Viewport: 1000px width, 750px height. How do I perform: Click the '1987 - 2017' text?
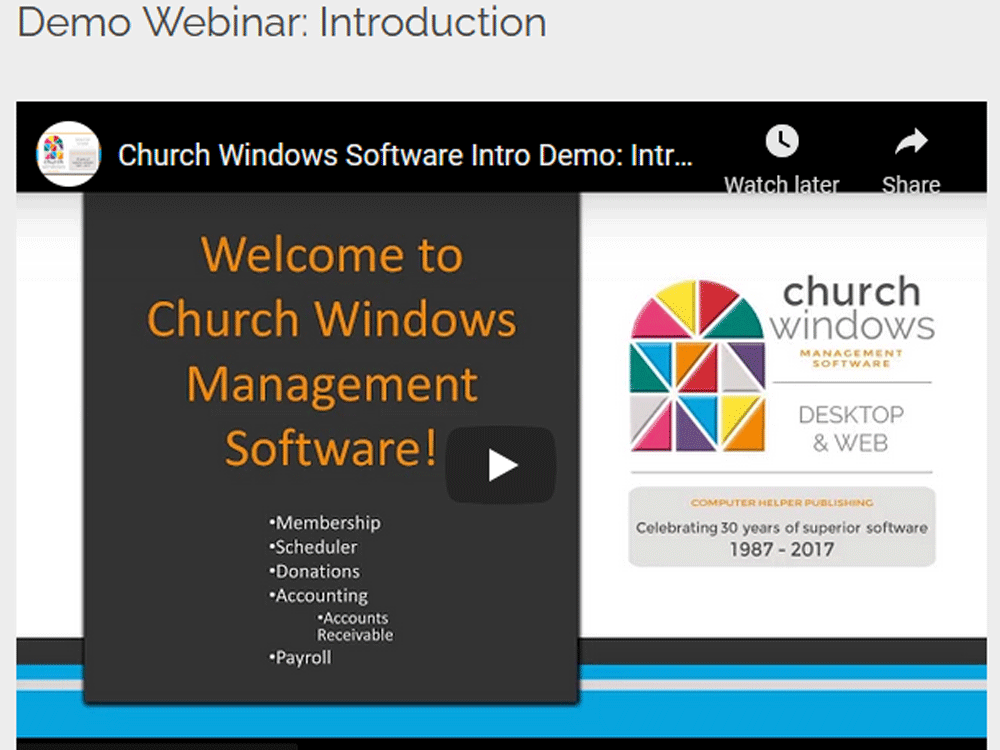[782, 549]
